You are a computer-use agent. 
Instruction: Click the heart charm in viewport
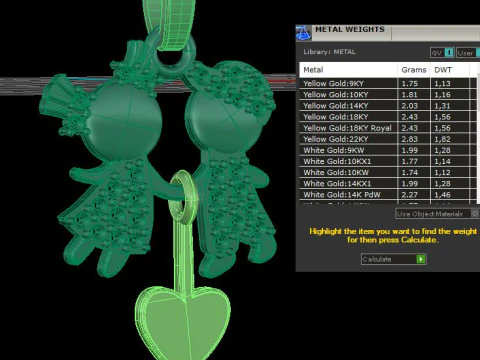pos(183,322)
